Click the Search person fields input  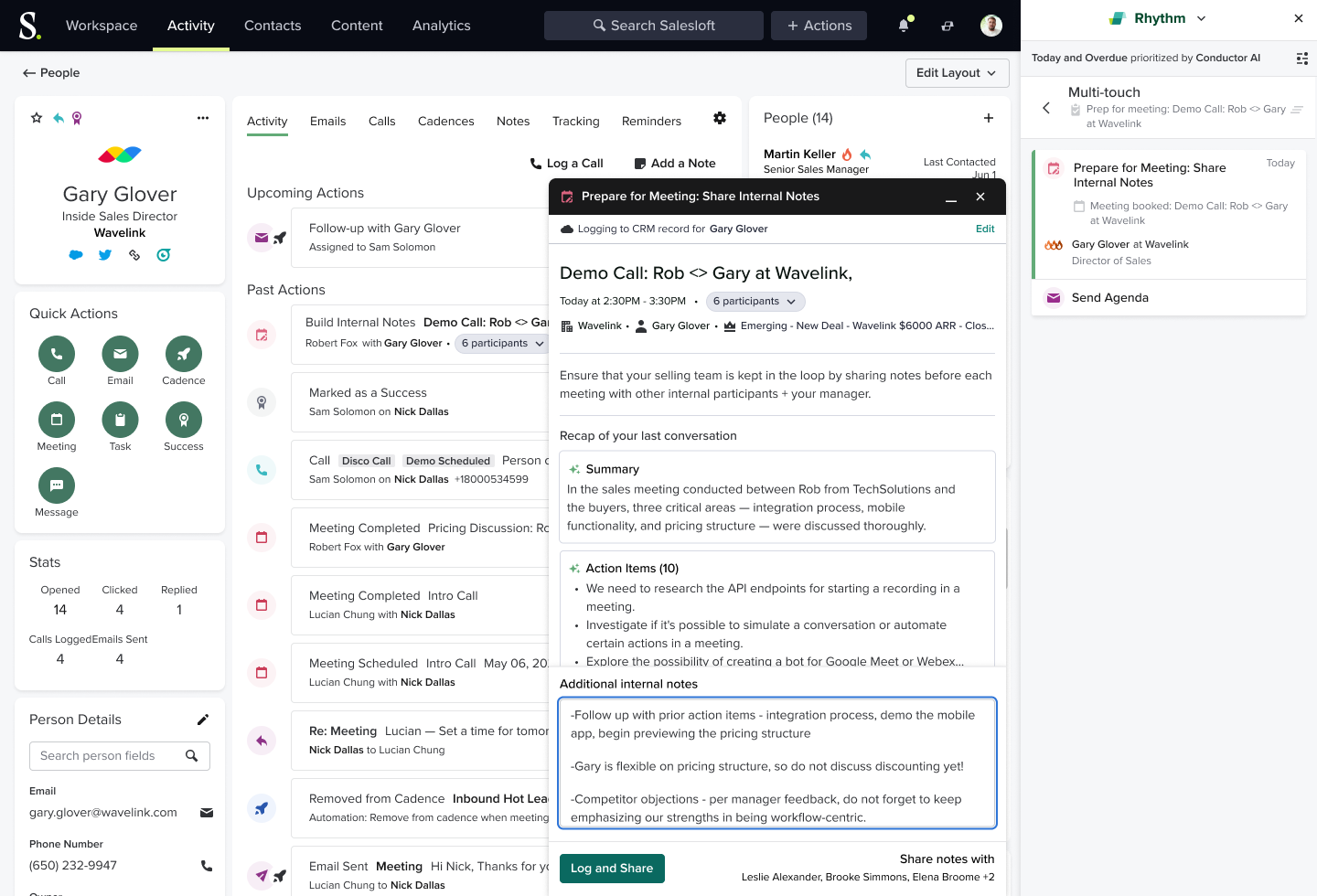[110, 756]
